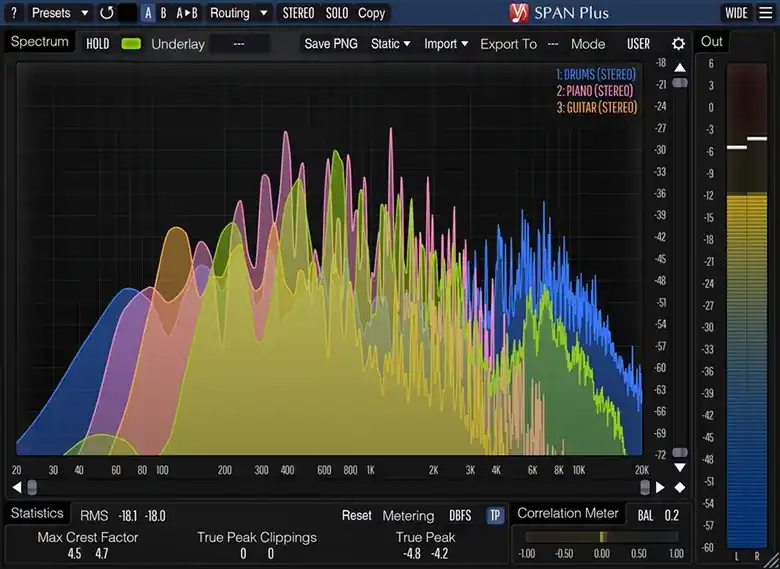Click the SPAN Plus logo icon

pos(519,13)
